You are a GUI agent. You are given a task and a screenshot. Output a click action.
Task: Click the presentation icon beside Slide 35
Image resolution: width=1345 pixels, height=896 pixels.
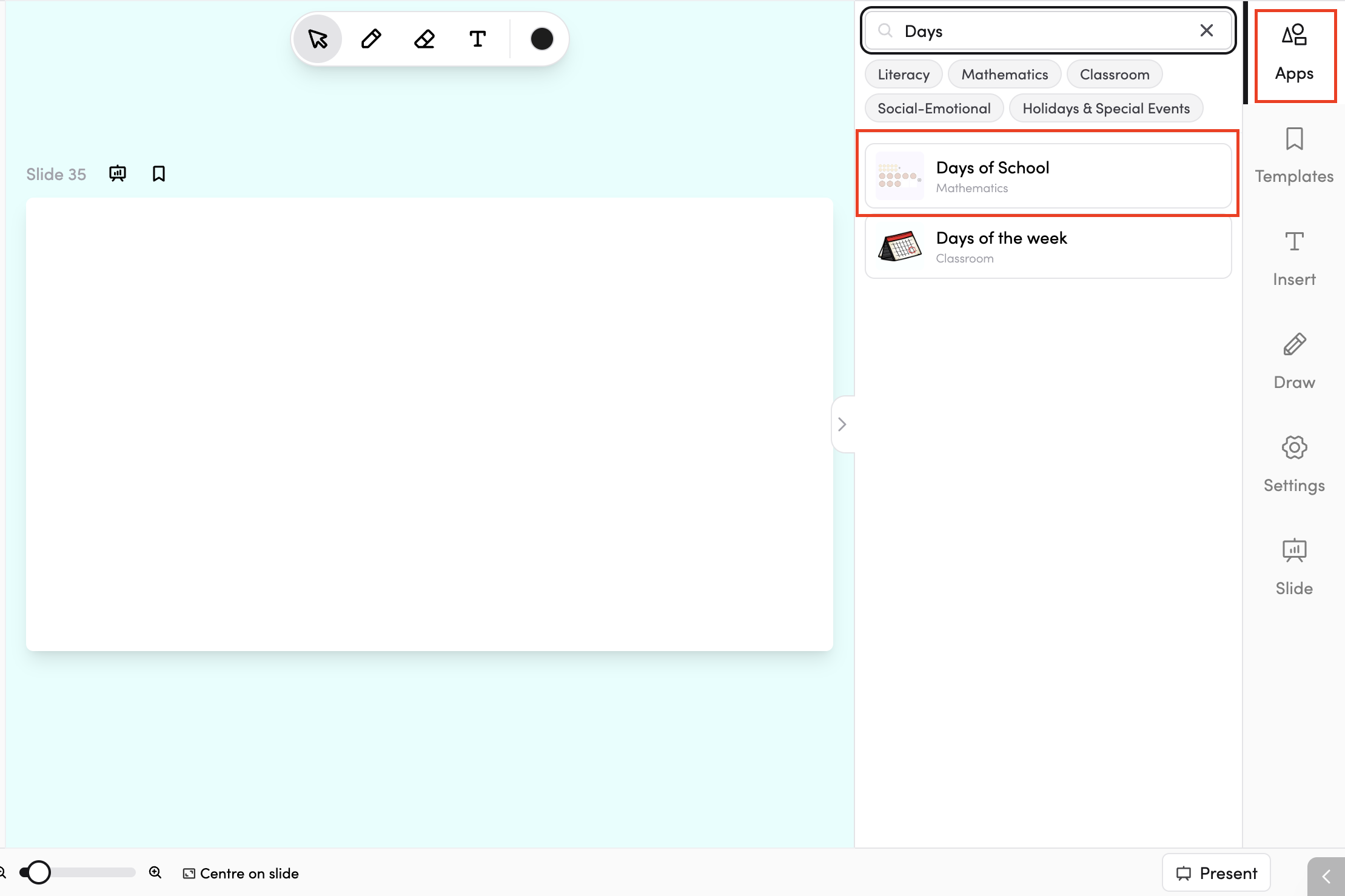[x=118, y=174]
